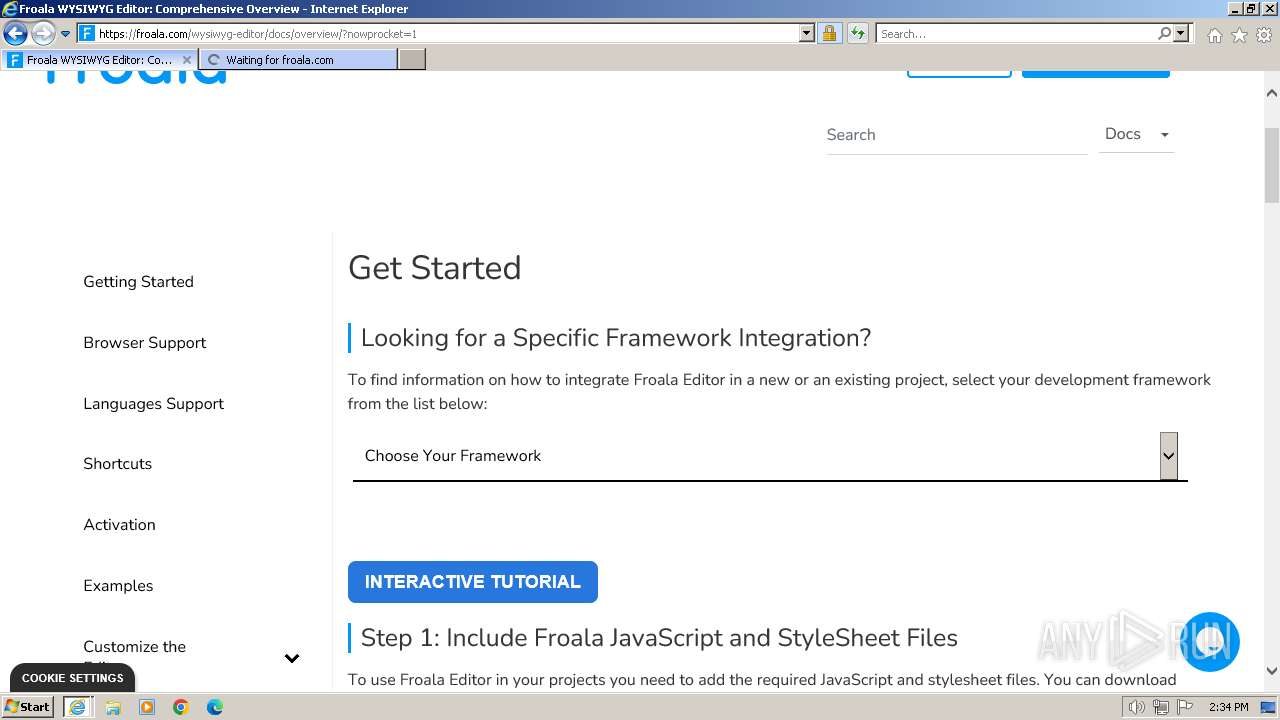The width and height of the screenshot is (1280, 720).
Task: Click the network tray icon
Action: 1161,707
